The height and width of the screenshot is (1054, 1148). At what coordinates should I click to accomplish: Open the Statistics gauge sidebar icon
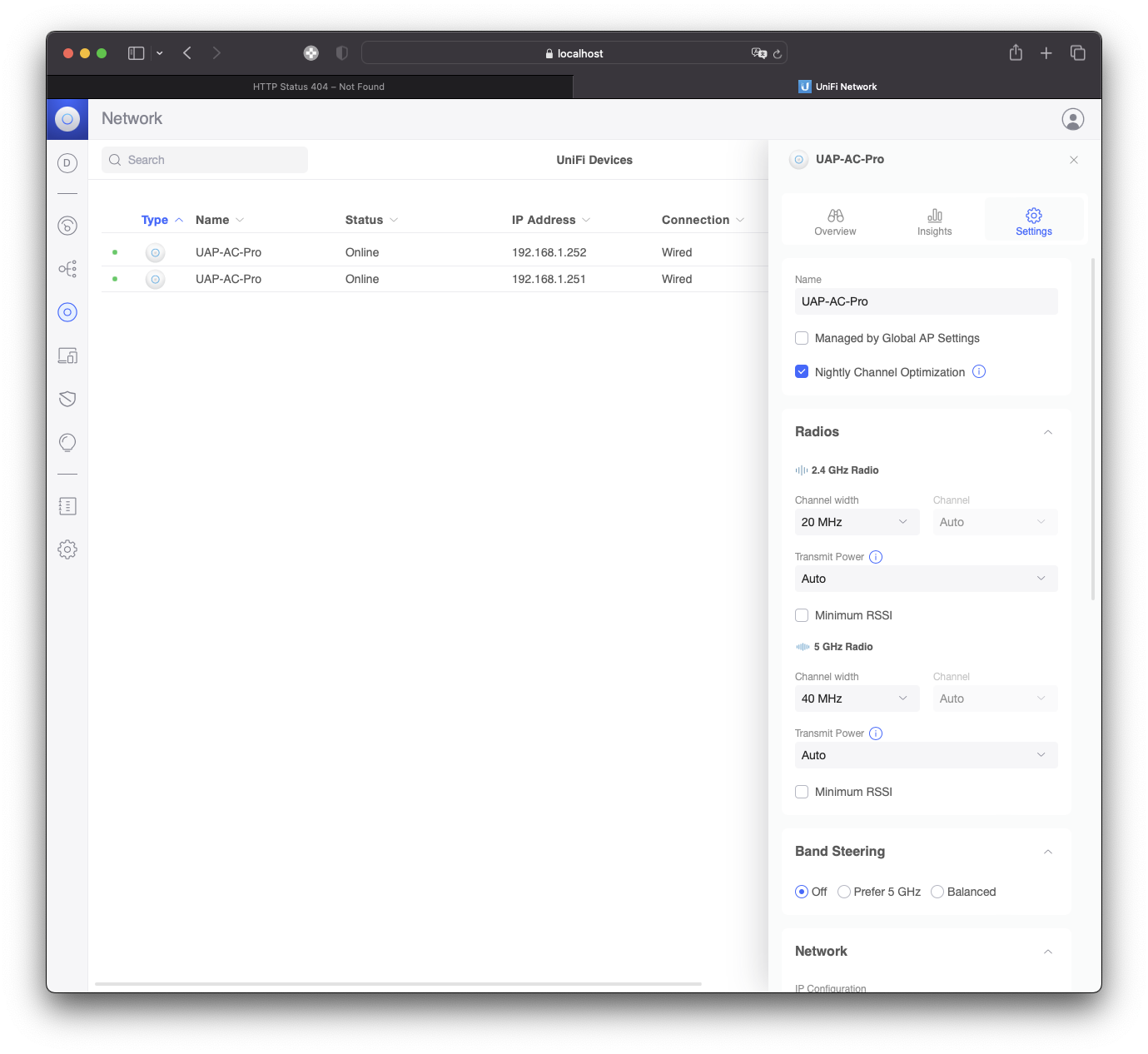[67, 226]
